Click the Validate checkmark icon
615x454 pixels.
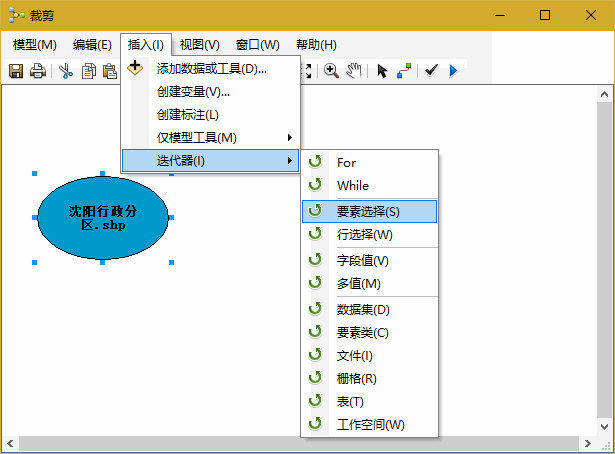click(x=431, y=70)
